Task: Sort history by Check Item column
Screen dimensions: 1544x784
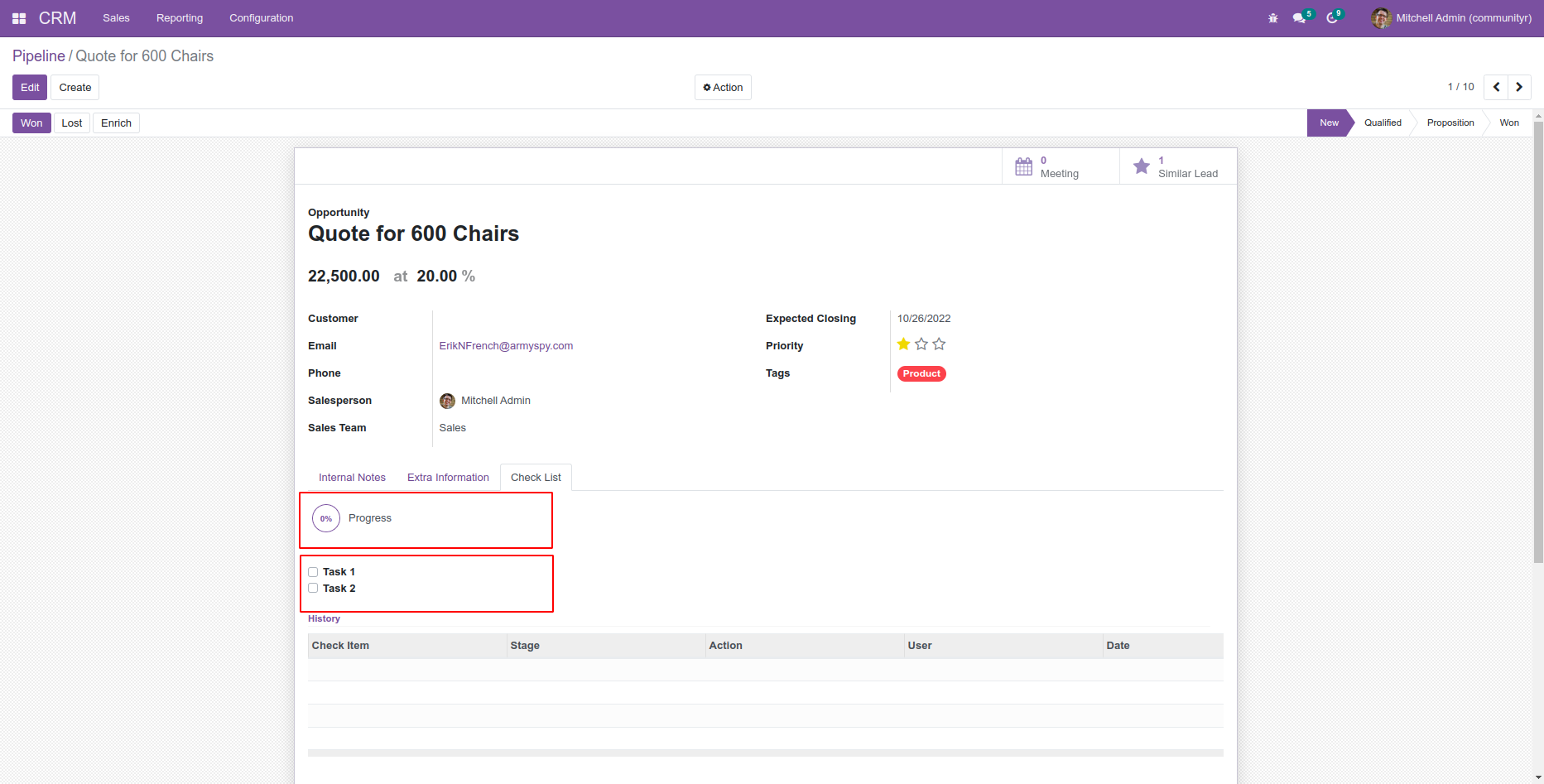Action: (407, 646)
